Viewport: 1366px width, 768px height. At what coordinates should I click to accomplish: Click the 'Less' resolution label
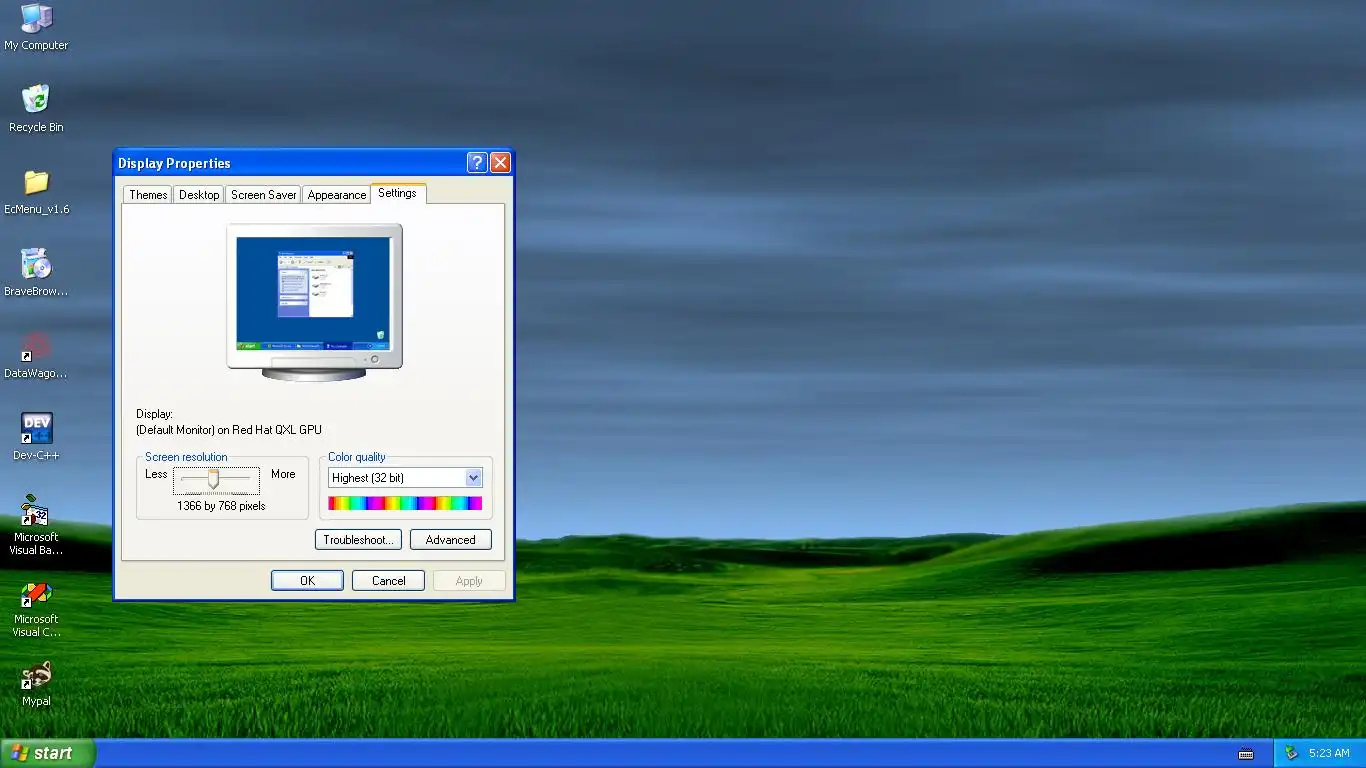point(156,474)
